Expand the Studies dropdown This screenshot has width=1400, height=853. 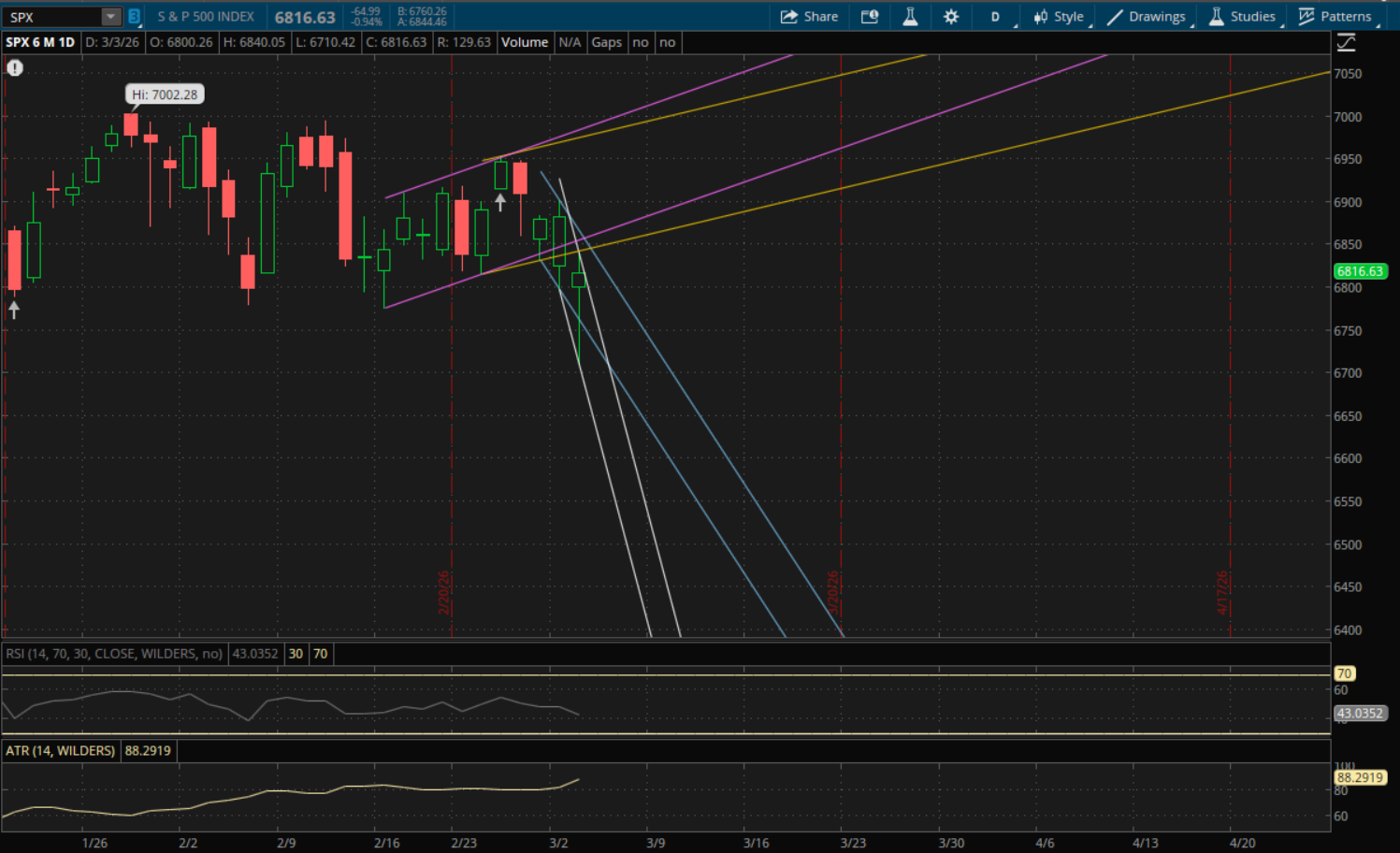click(x=1242, y=16)
